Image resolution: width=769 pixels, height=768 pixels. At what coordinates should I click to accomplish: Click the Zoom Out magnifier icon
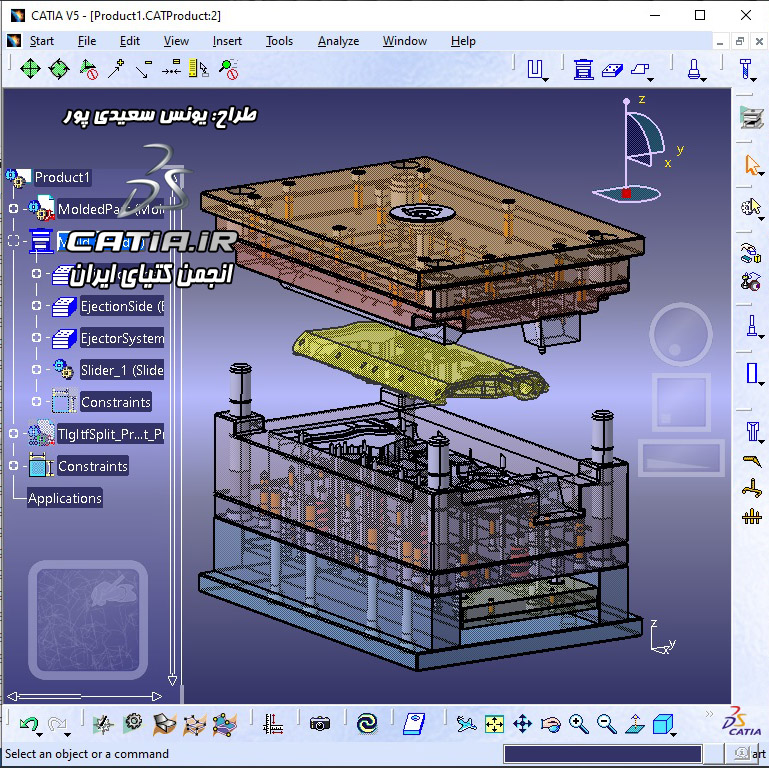[607, 724]
